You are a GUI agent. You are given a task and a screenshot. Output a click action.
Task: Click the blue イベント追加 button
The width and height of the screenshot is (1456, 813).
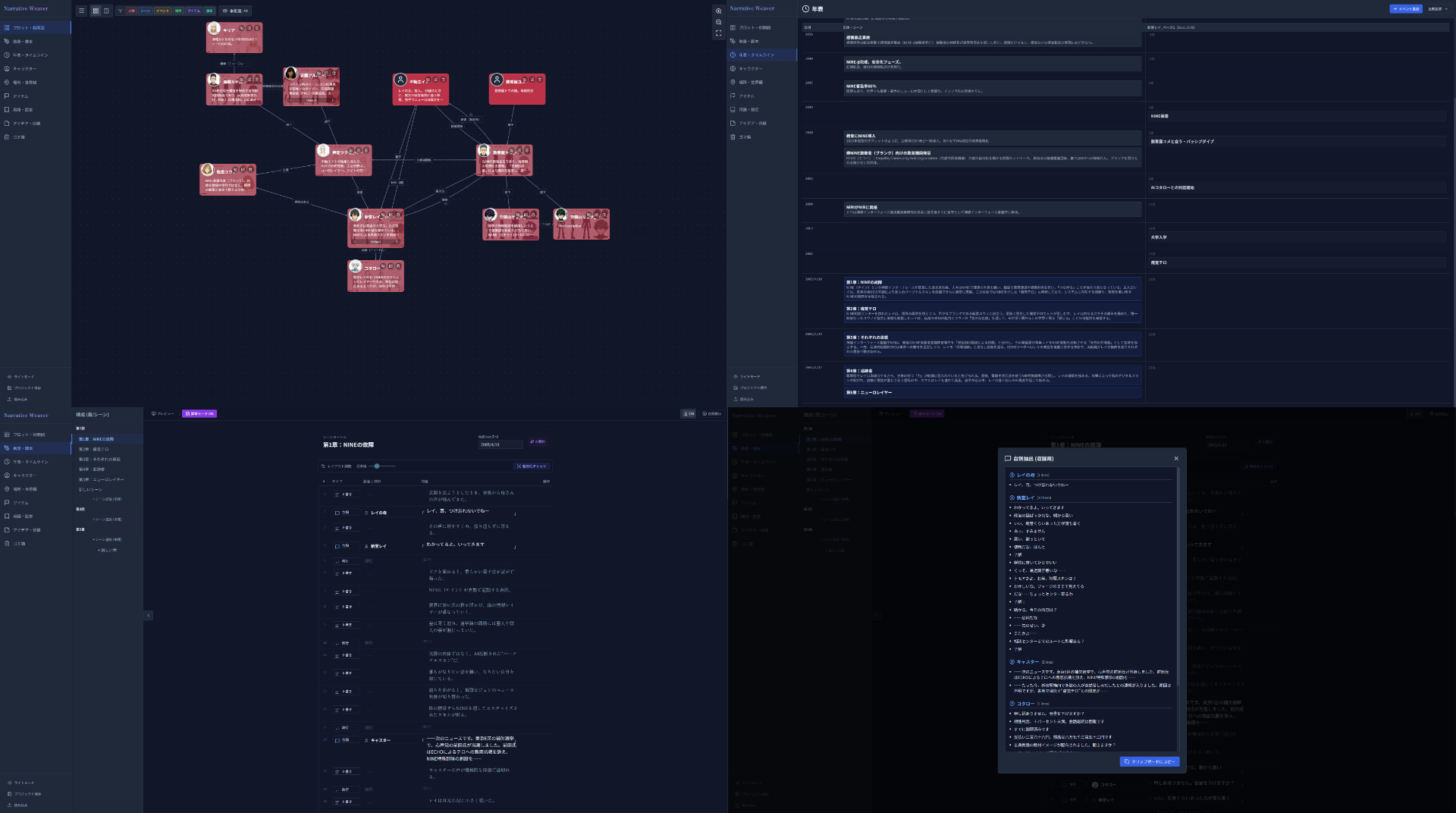click(1405, 9)
